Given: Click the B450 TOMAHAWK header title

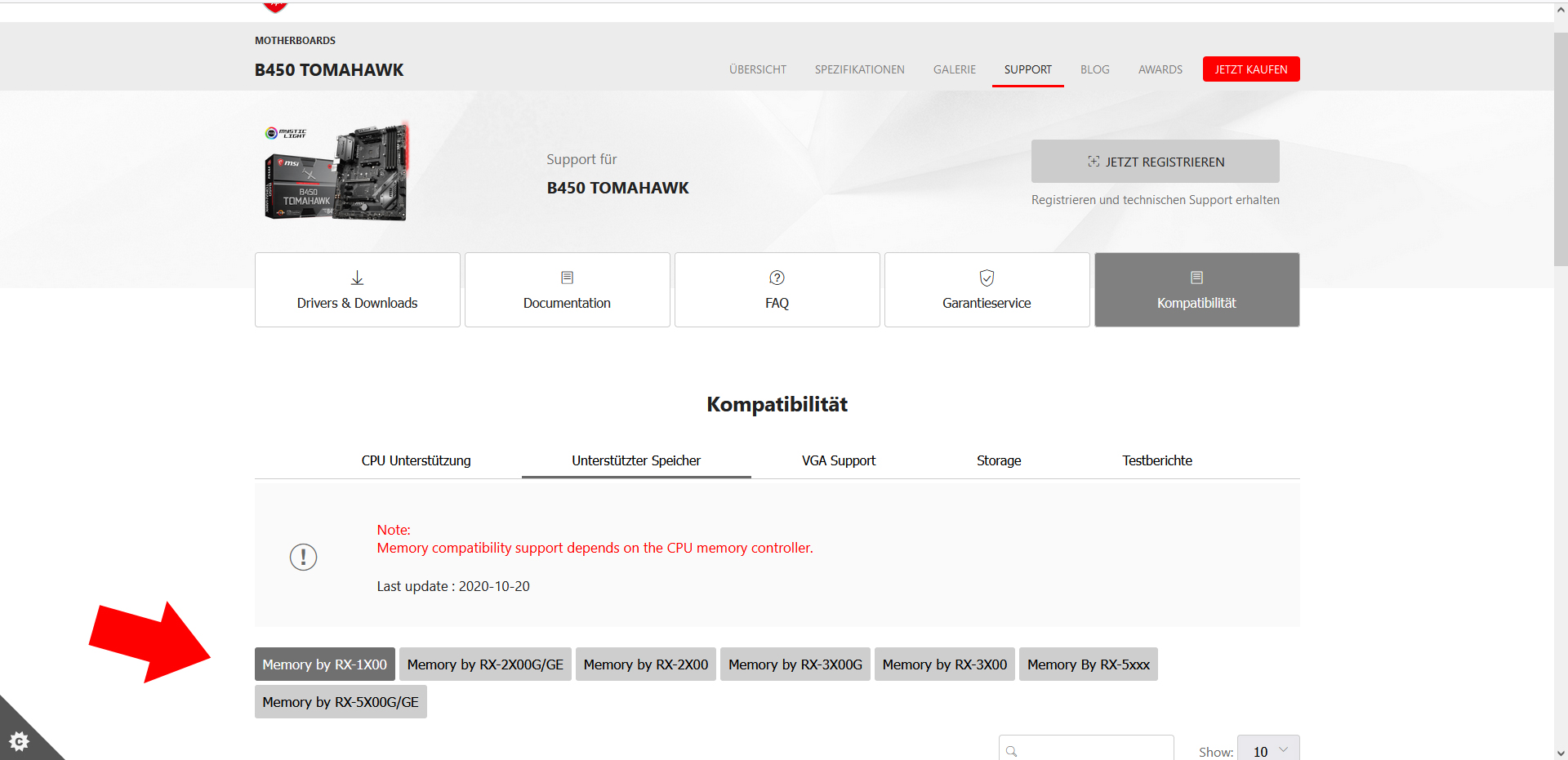Looking at the screenshot, I should pos(329,70).
